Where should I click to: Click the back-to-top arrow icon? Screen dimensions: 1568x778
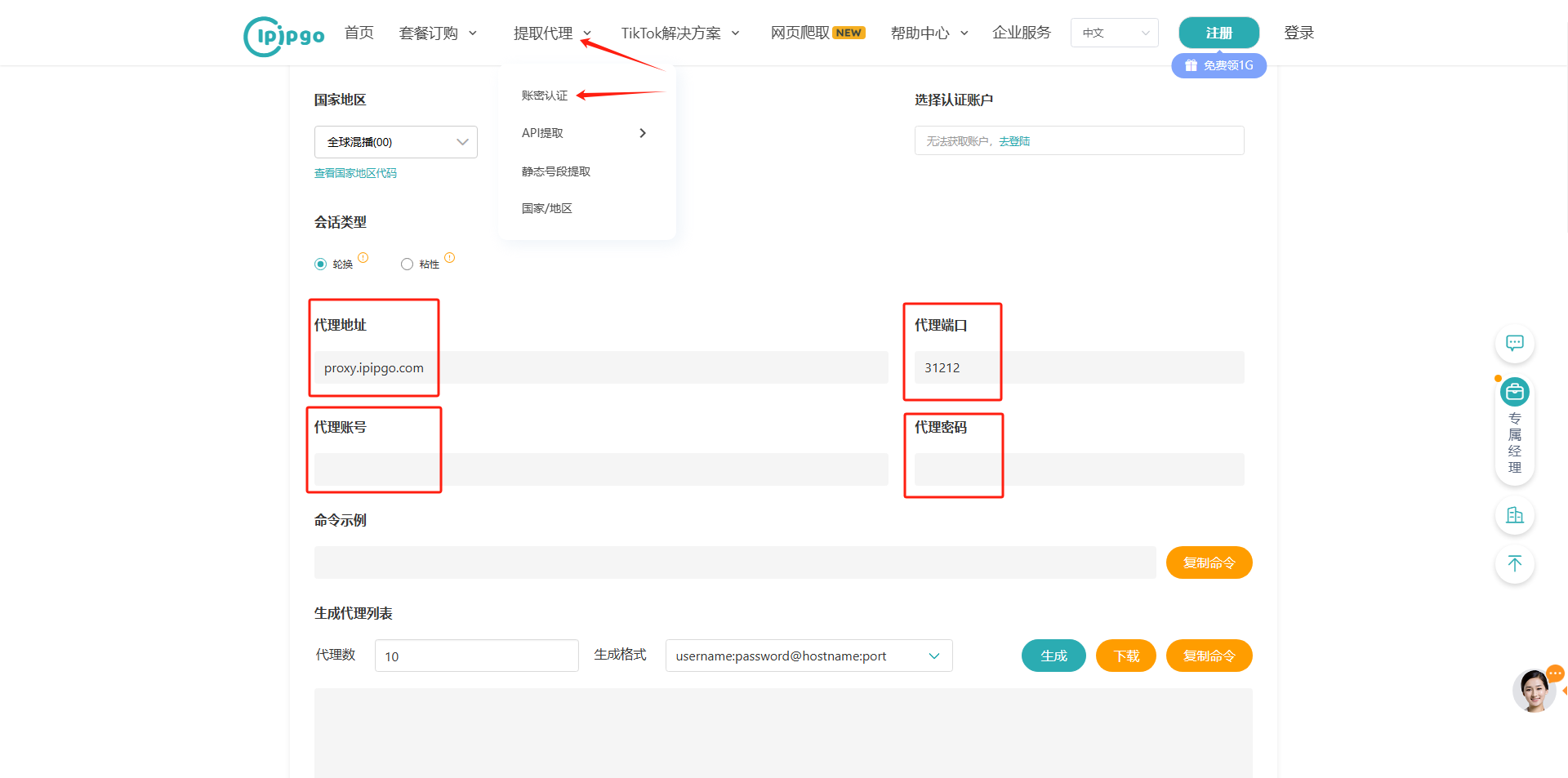point(1515,564)
